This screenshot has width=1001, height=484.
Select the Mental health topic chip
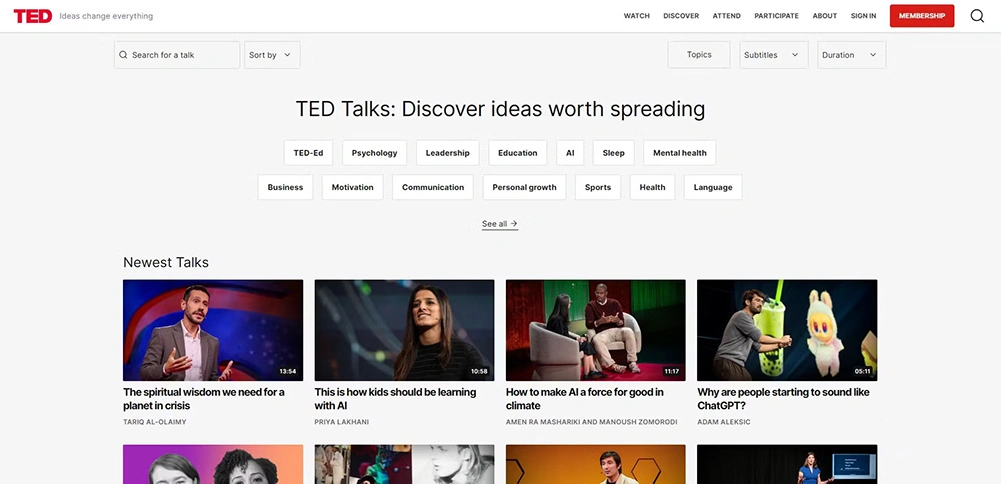click(679, 153)
